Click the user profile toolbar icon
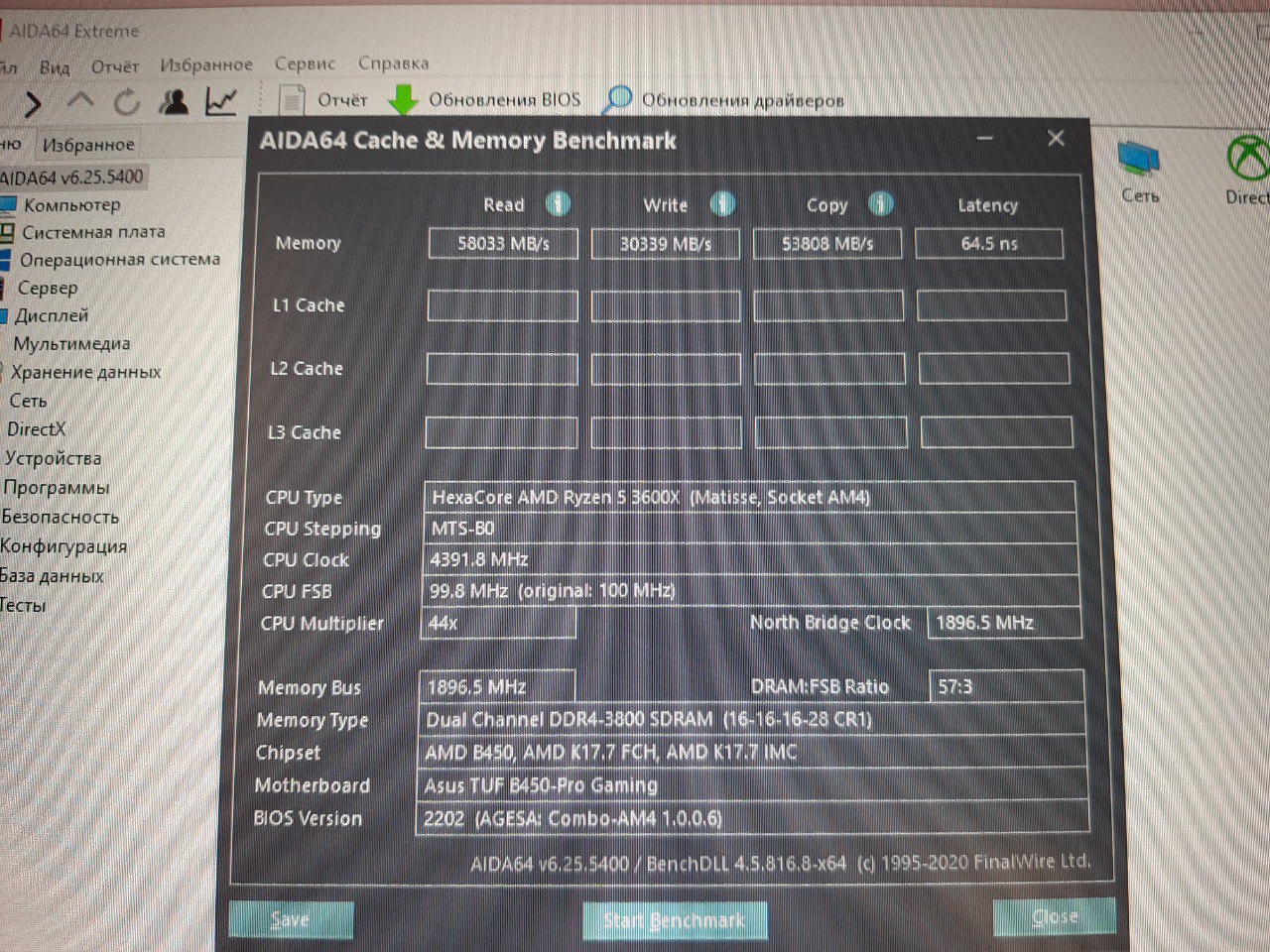1270x952 pixels. tap(176, 100)
